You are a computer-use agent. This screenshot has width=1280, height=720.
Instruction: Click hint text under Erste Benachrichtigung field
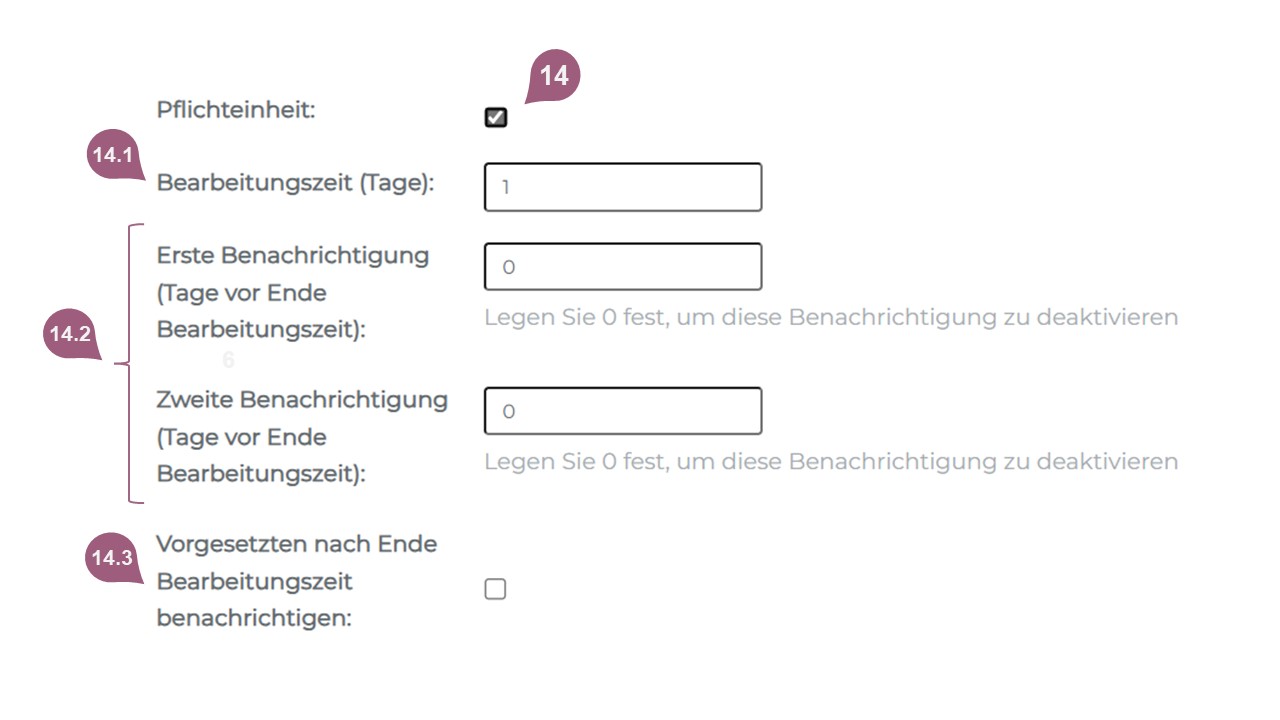(x=830, y=317)
